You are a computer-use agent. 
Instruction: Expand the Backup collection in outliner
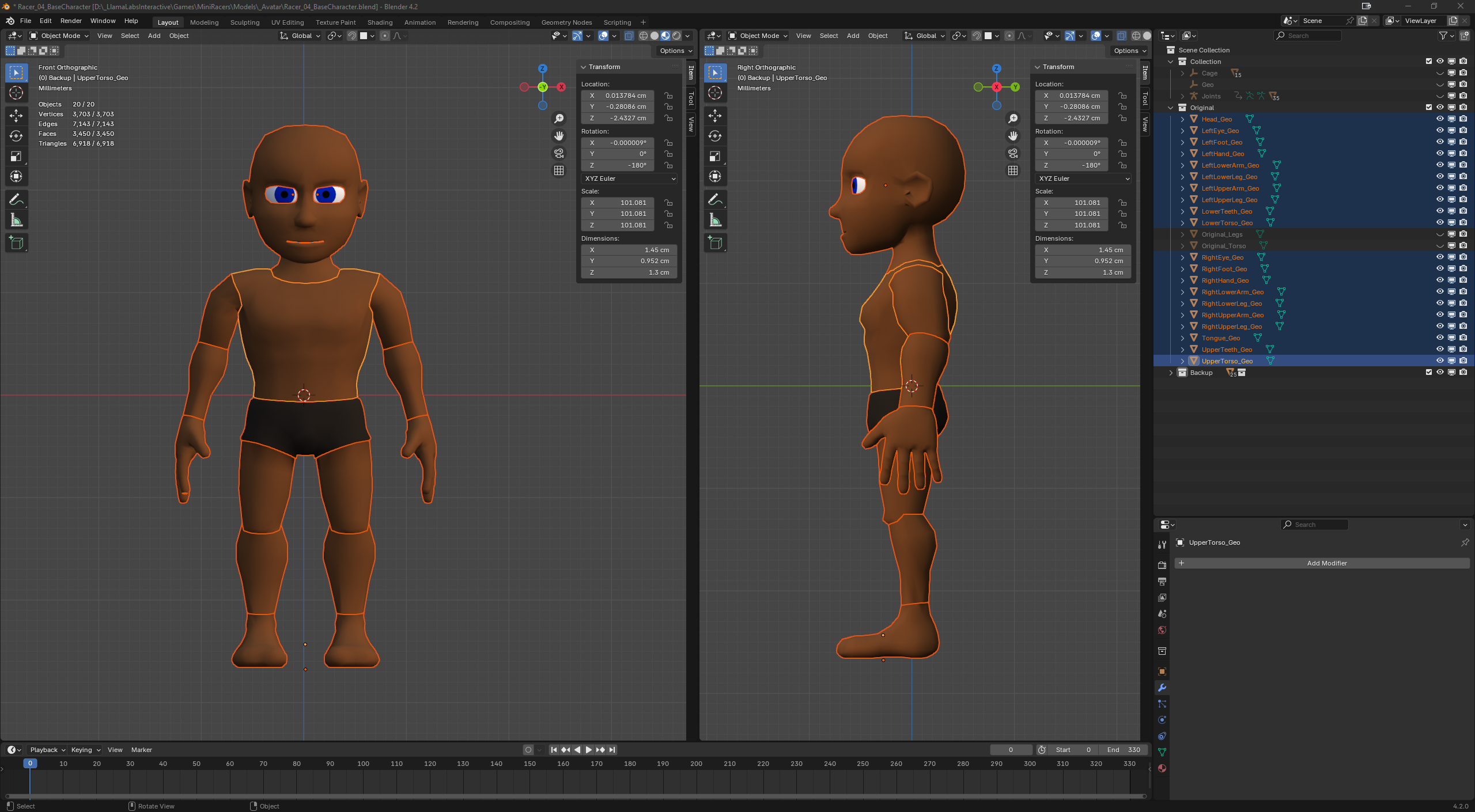pyautogui.click(x=1171, y=373)
